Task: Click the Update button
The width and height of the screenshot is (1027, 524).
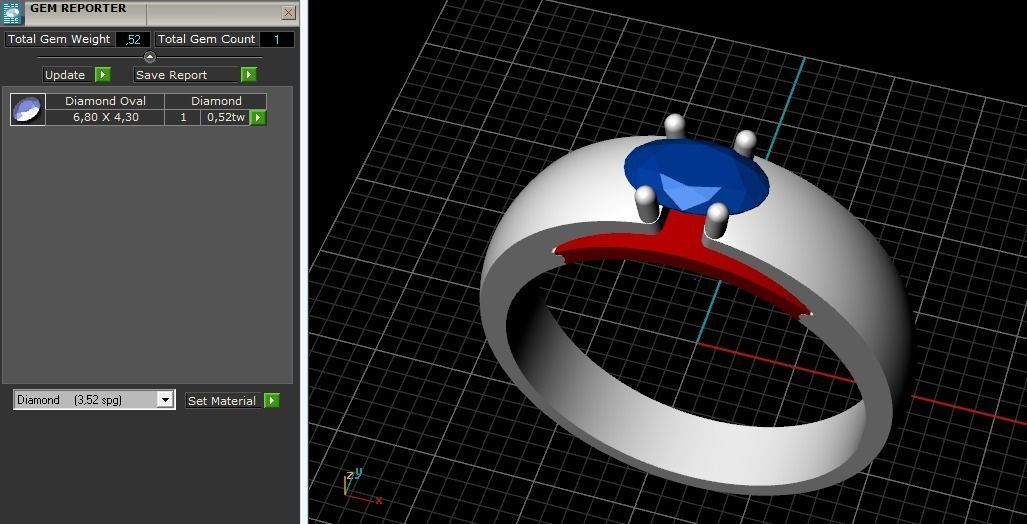Action: [65, 75]
